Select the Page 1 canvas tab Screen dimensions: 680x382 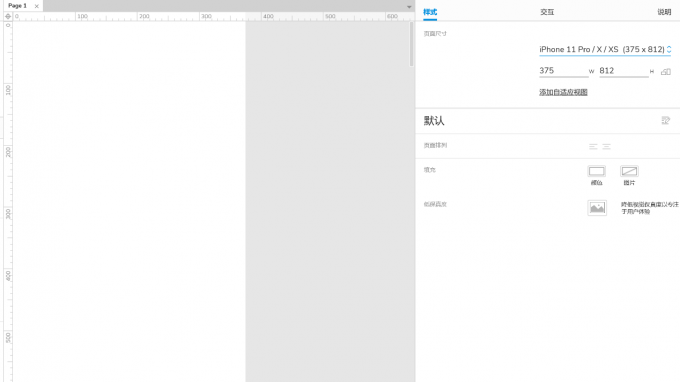17,6
